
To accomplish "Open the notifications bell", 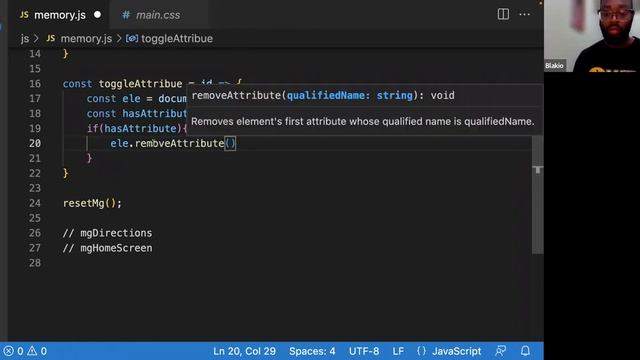I will pyautogui.click(x=525, y=351).
